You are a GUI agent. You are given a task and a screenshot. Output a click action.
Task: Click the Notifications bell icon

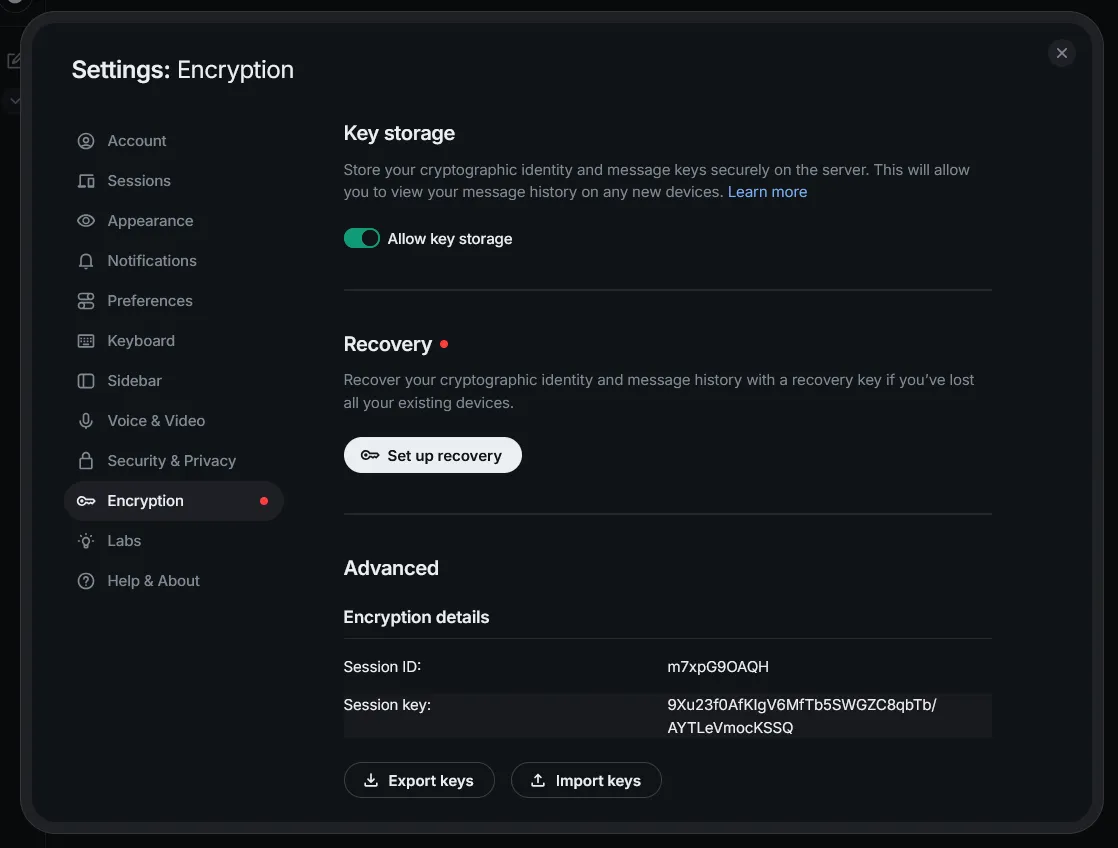click(86, 261)
